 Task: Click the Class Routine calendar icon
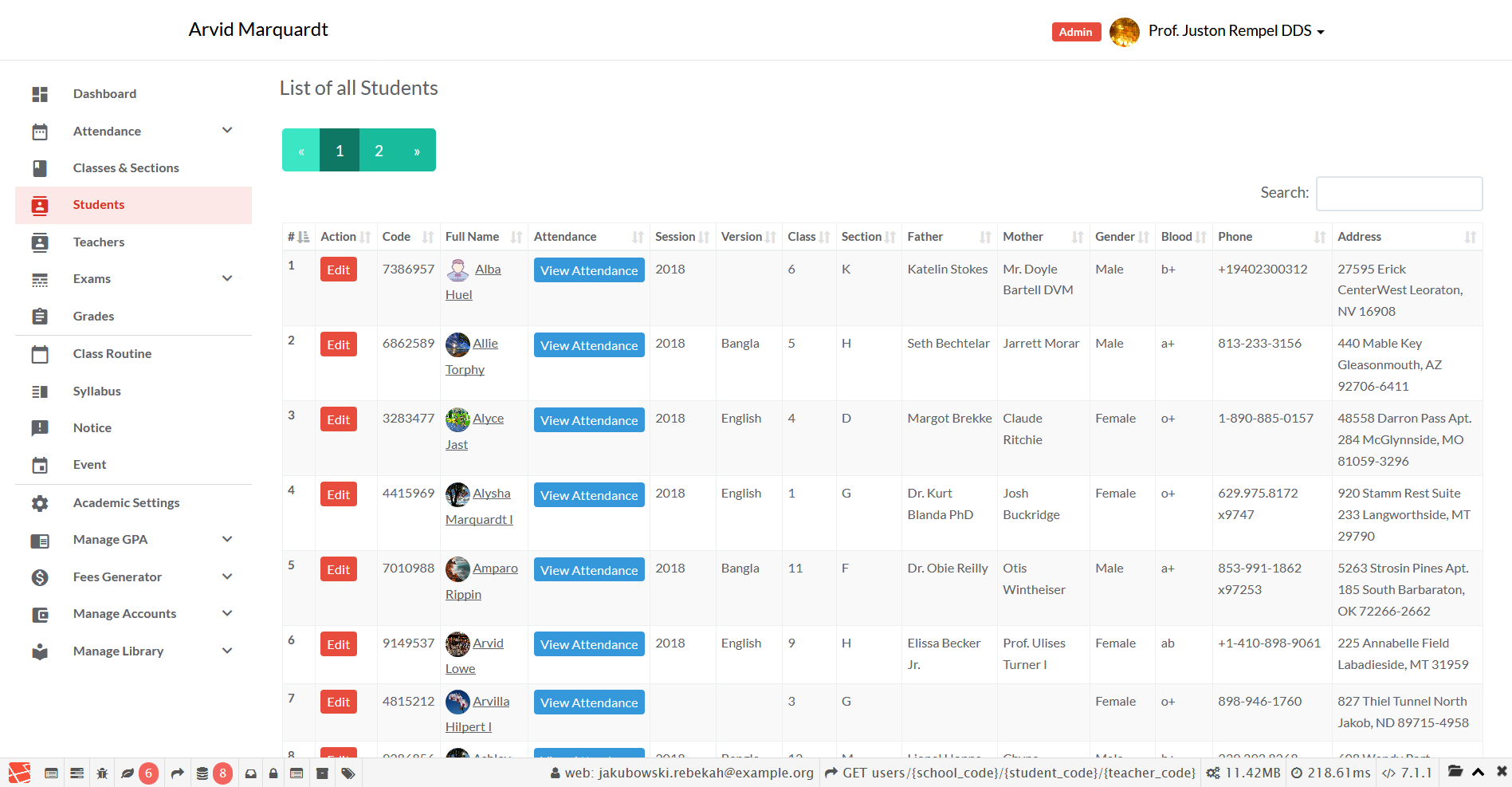click(40, 354)
